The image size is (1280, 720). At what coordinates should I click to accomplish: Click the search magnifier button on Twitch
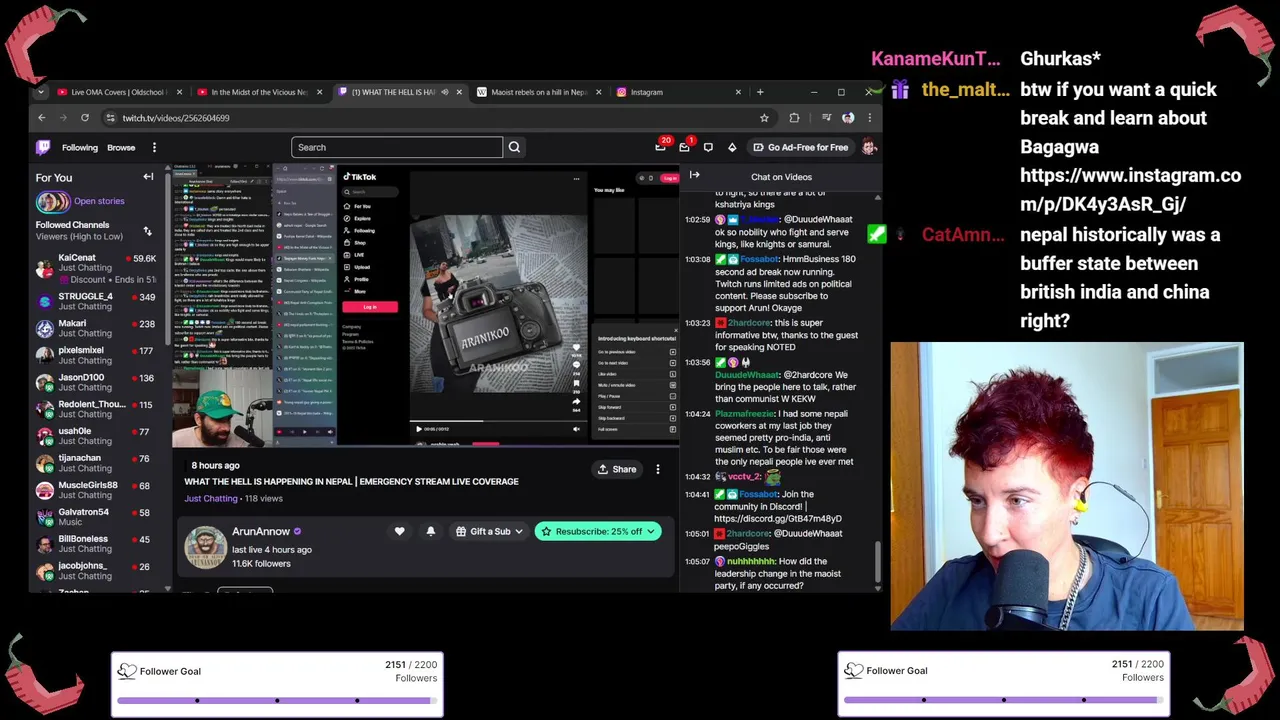pos(514,147)
